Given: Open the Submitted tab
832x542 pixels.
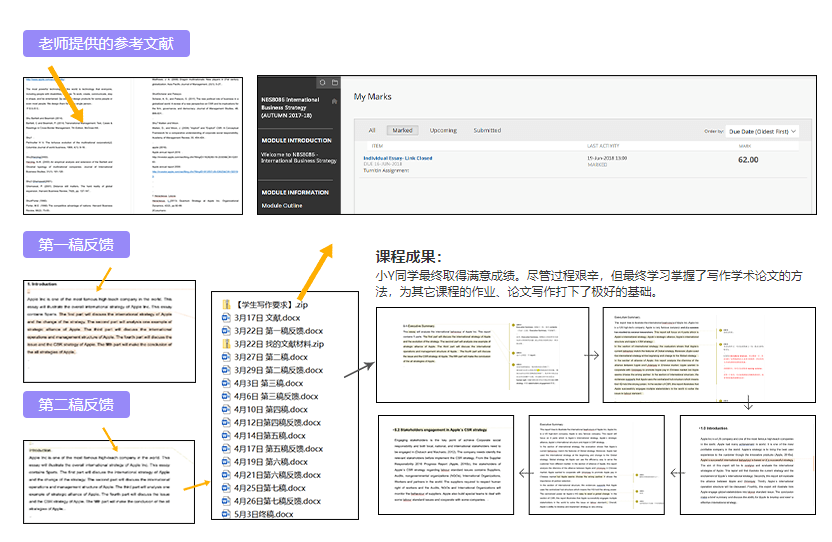Looking at the screenshot, I should click(487, 130).
